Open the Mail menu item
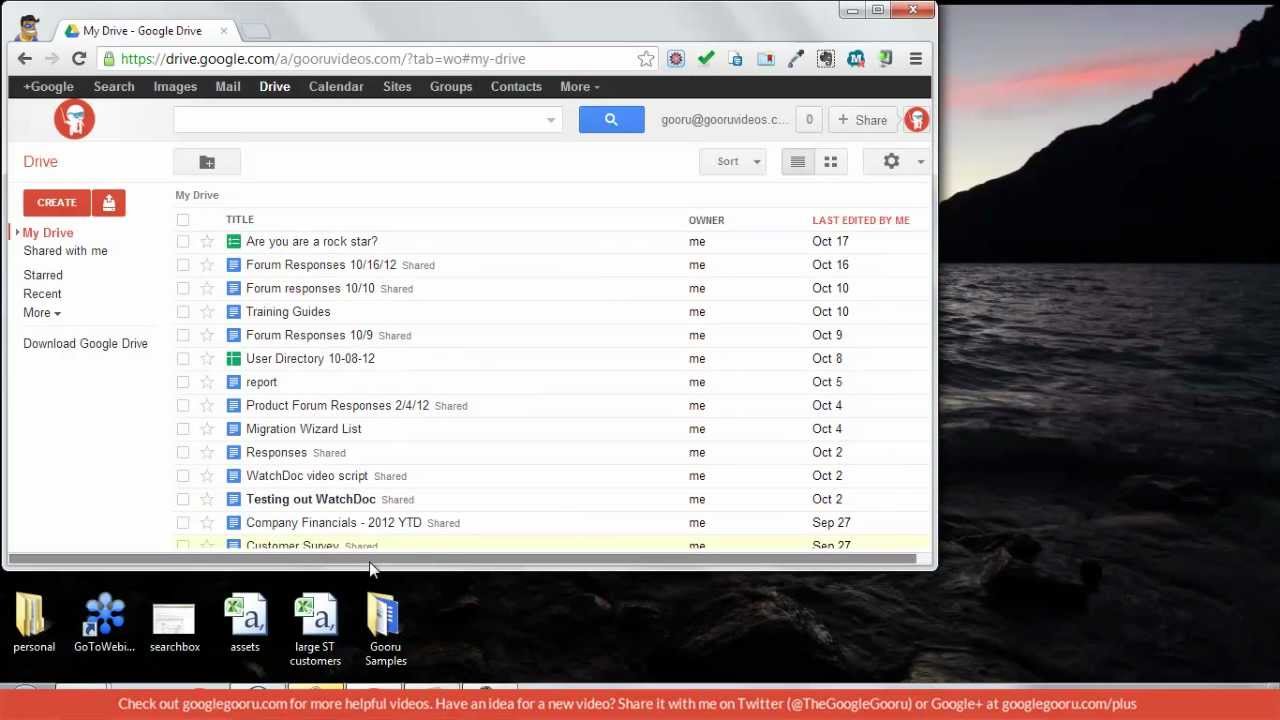This screenshot has height=720, width=1280. [x=228, y=87]
